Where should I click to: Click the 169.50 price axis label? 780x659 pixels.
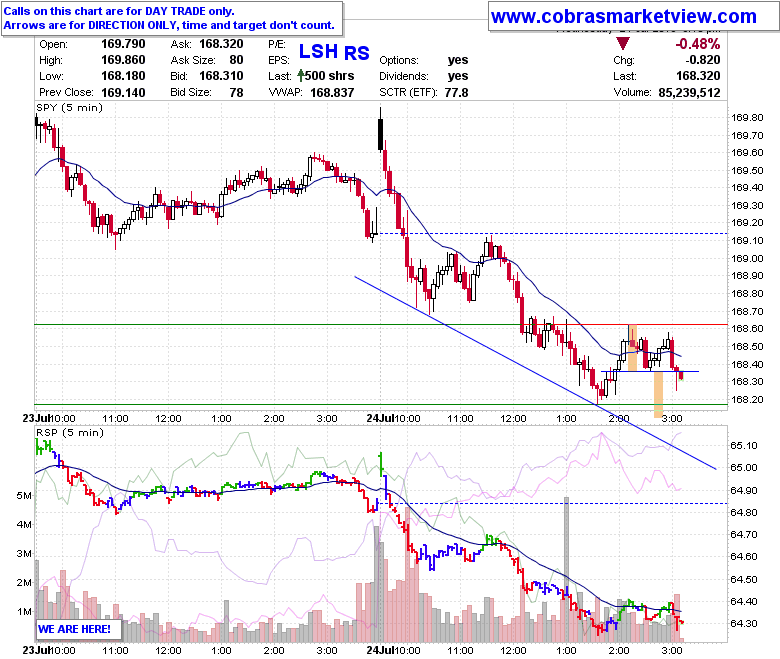point(747,171)
